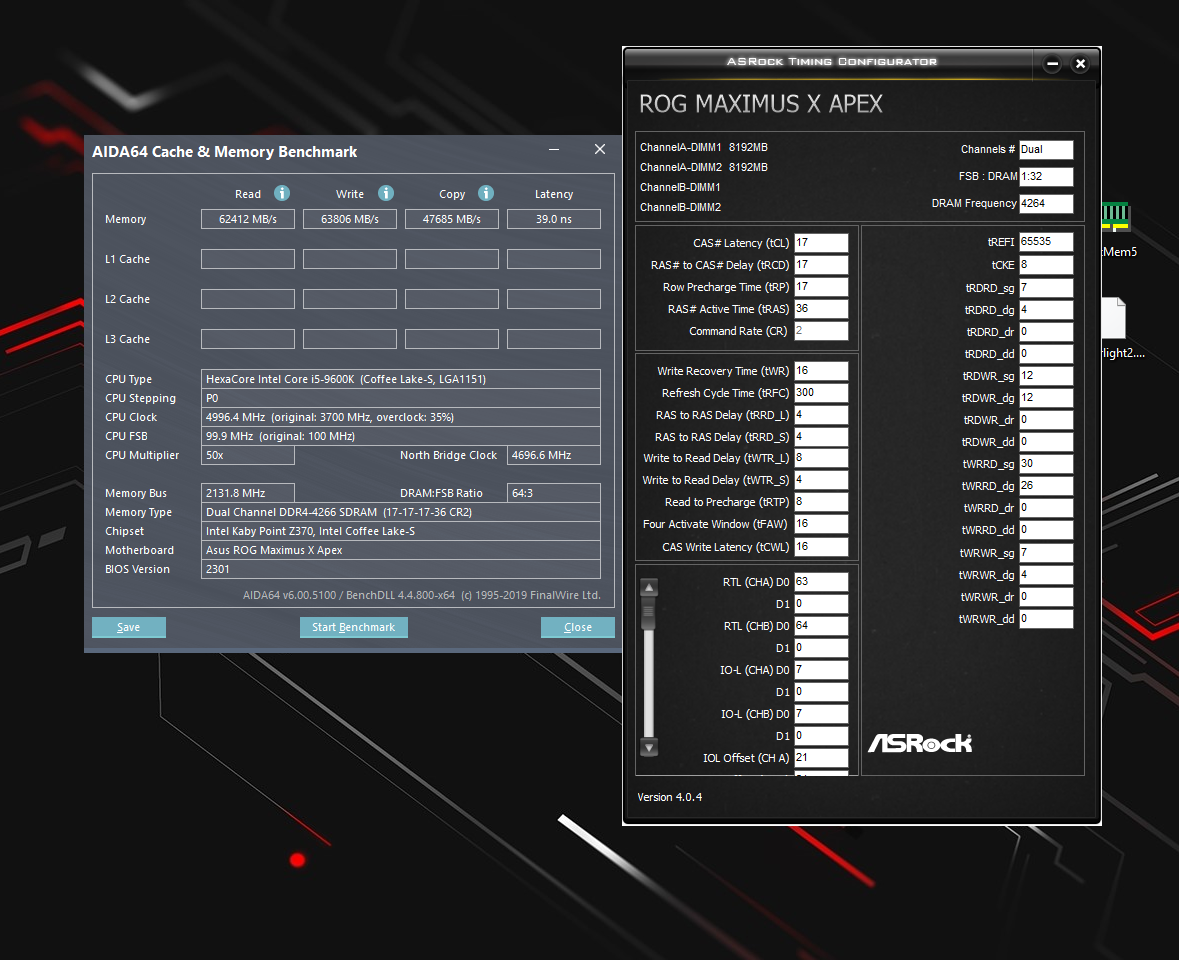
Task: Click the Refresh Cycle Time (tRFC) field
Action: pos(821,392)
